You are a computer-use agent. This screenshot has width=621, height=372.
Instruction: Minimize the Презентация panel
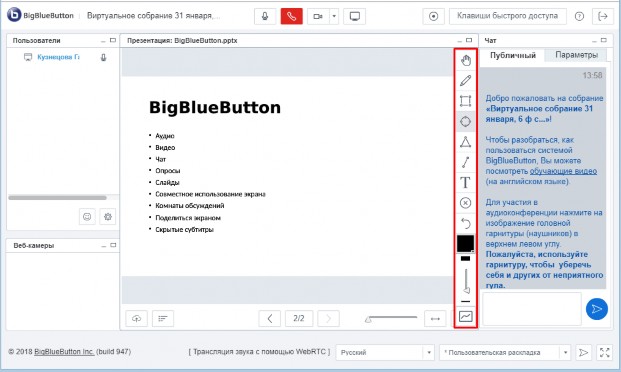(459, 41)
